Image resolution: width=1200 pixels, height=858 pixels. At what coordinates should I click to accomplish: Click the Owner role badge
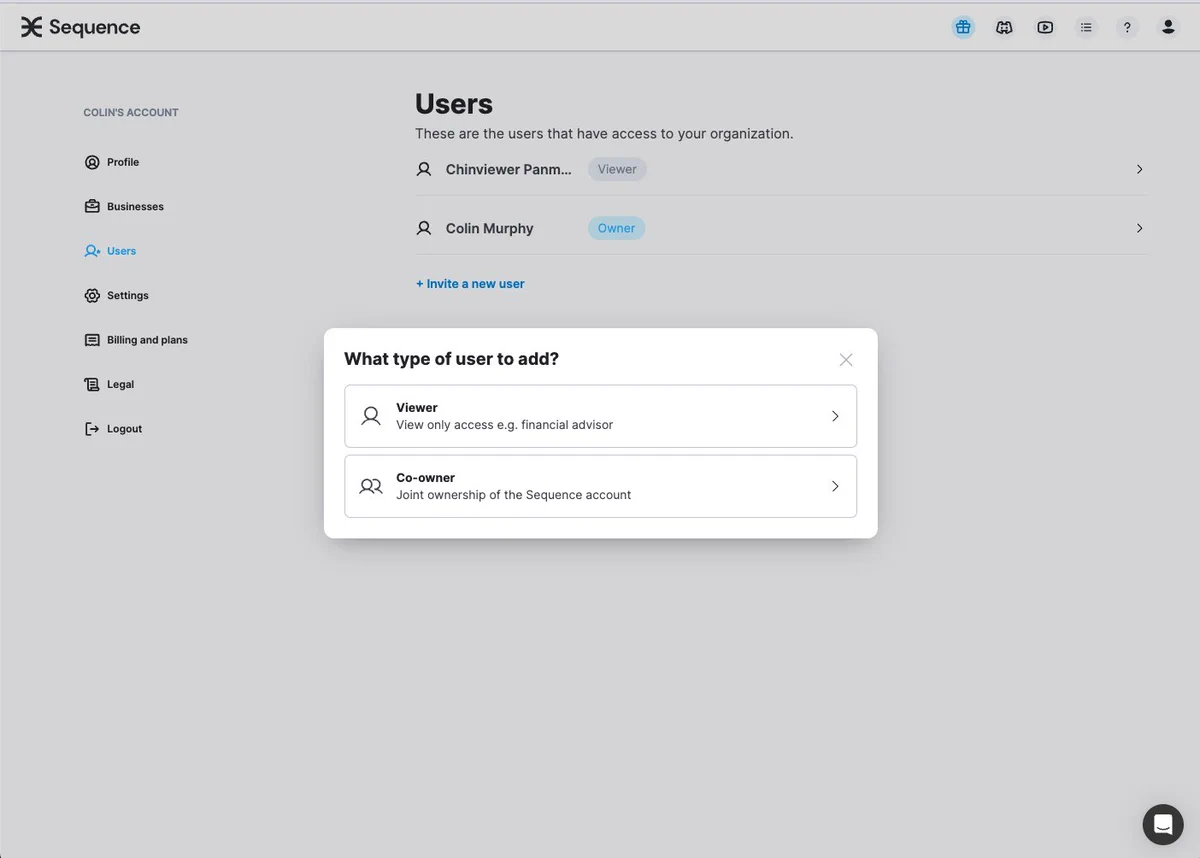click(617, 228)
